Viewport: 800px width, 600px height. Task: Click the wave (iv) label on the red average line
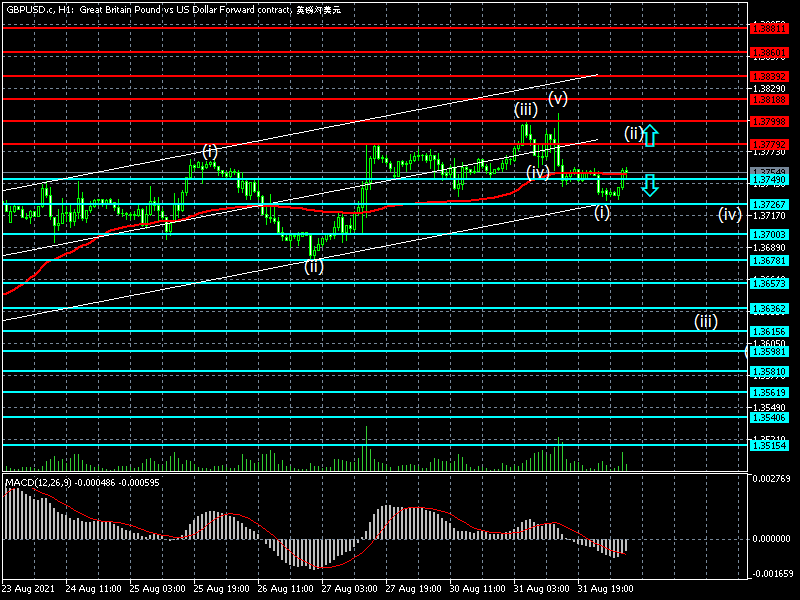coord(538,172)
